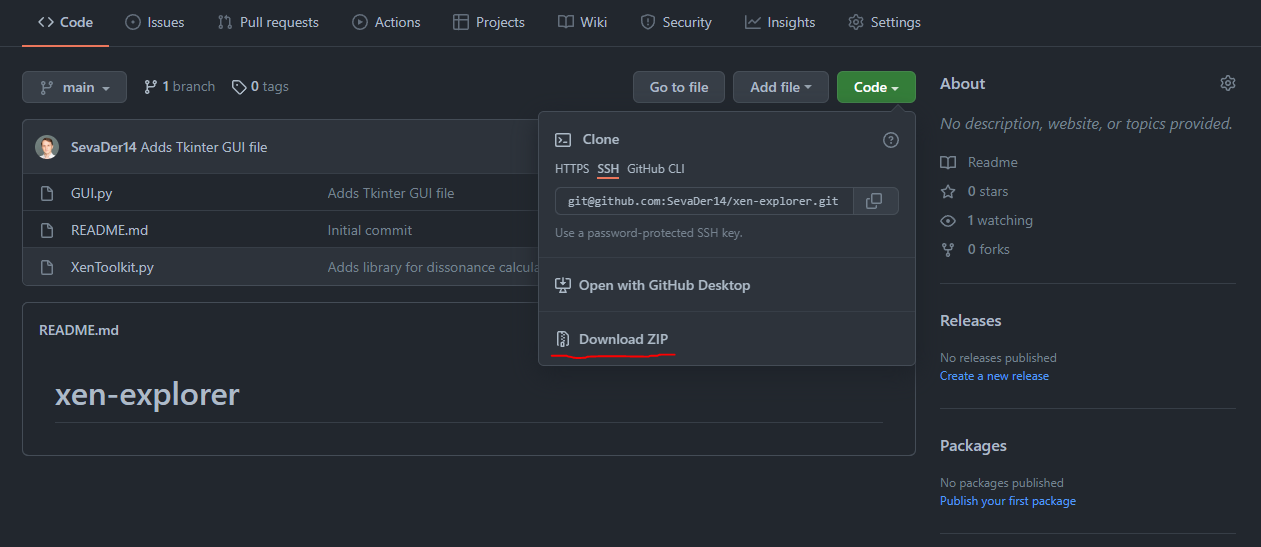The image size is (1261, 547).
Task: Click the forks icon
Action: coord(948,249)
